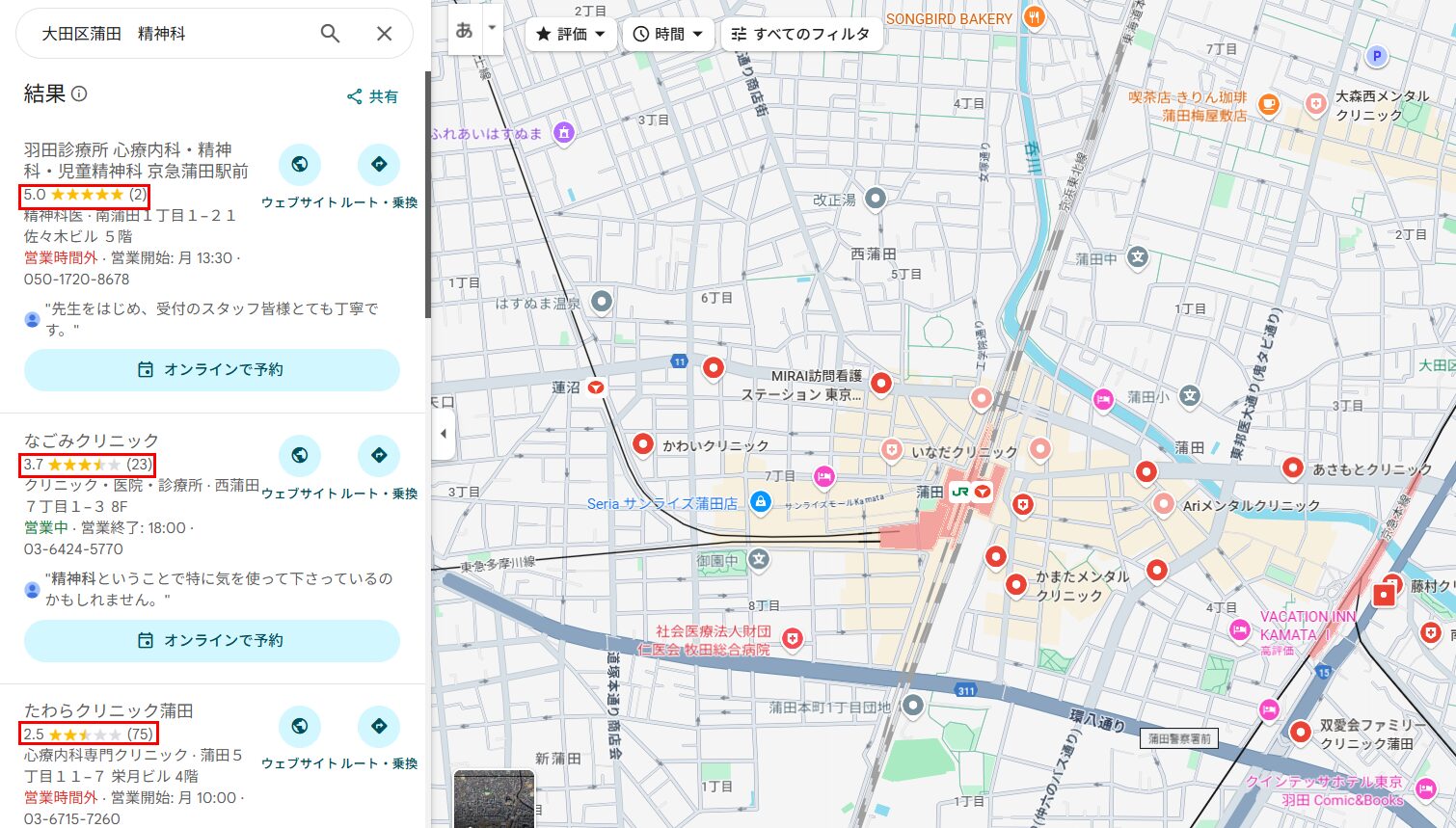1456x828 pixels.
Task: Click the 蒲田本町1丁目団地 pin
Action: coord(912,706)
